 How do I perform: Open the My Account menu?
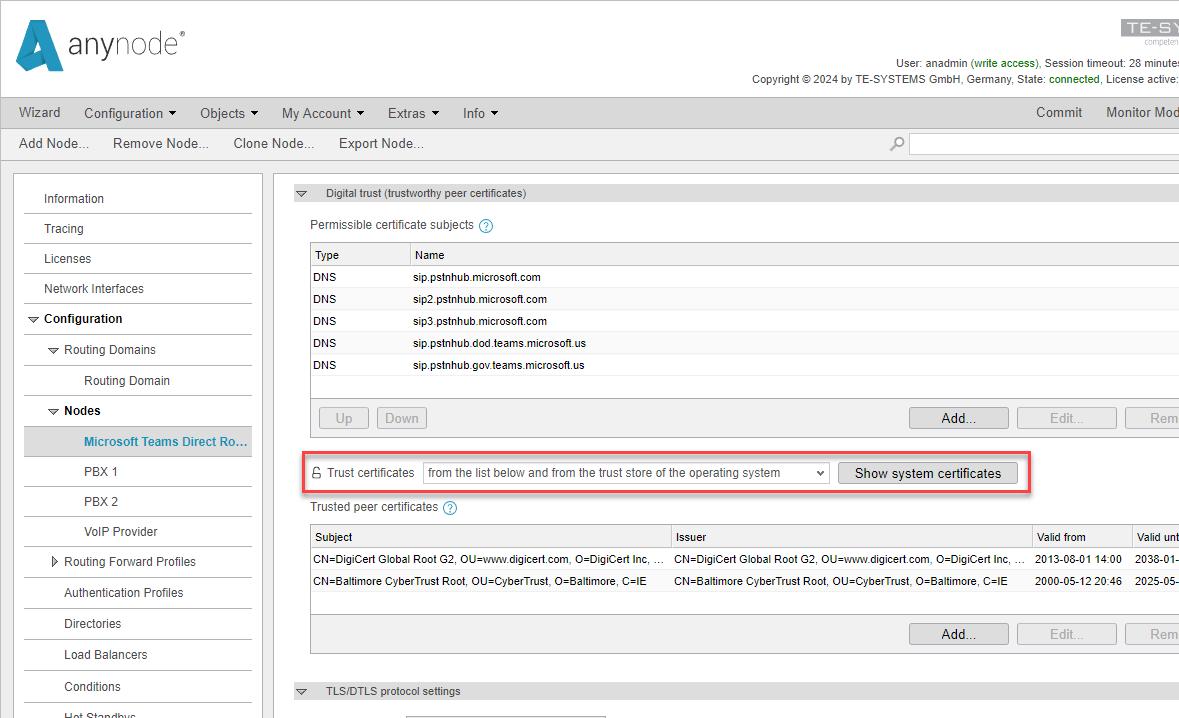323,113
